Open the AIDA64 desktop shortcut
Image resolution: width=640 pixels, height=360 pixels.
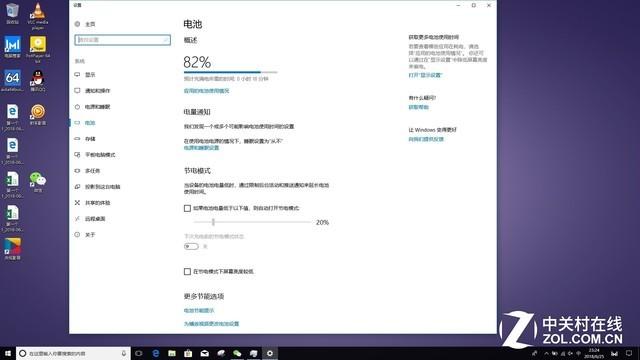pyautogui.click(x=12, y=81)
